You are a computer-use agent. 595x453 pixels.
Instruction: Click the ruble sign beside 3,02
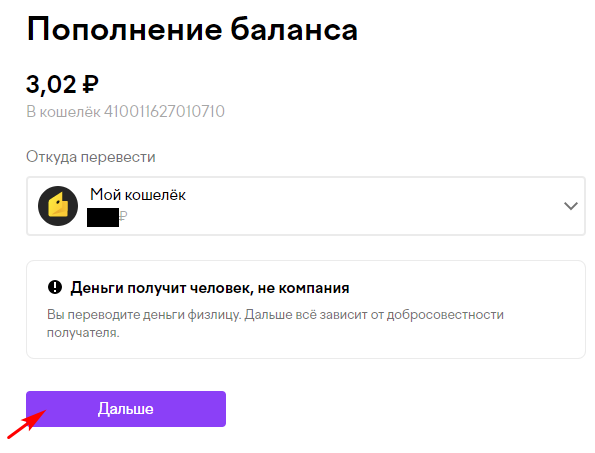90,84
